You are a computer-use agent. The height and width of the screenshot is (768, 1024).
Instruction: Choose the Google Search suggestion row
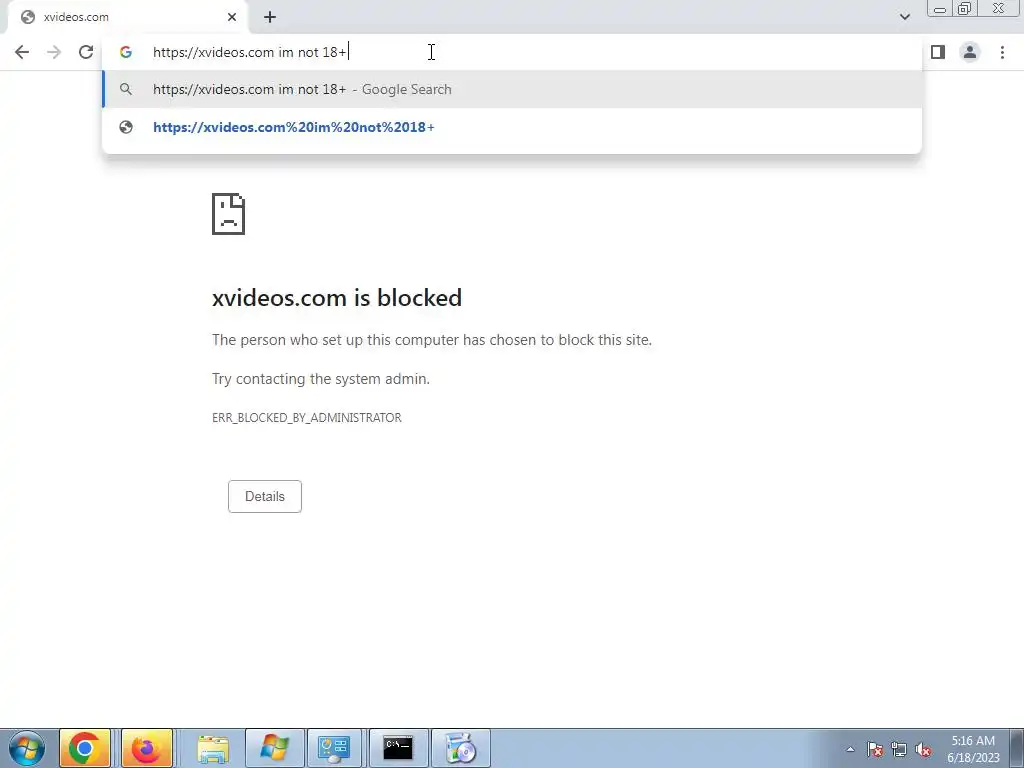(x=512, y=89)
